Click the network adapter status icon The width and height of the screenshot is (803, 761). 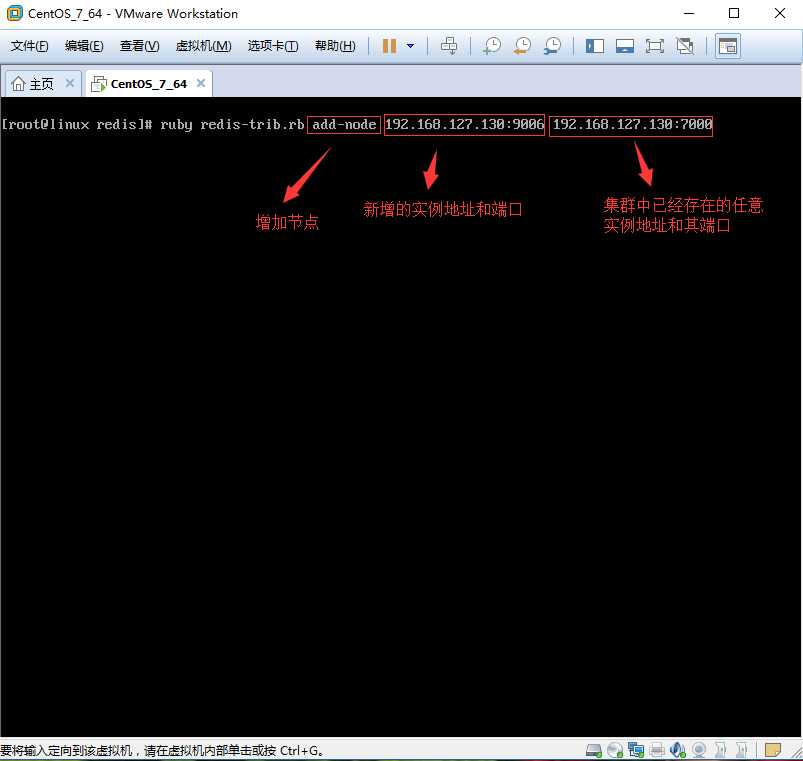(636, 750)
